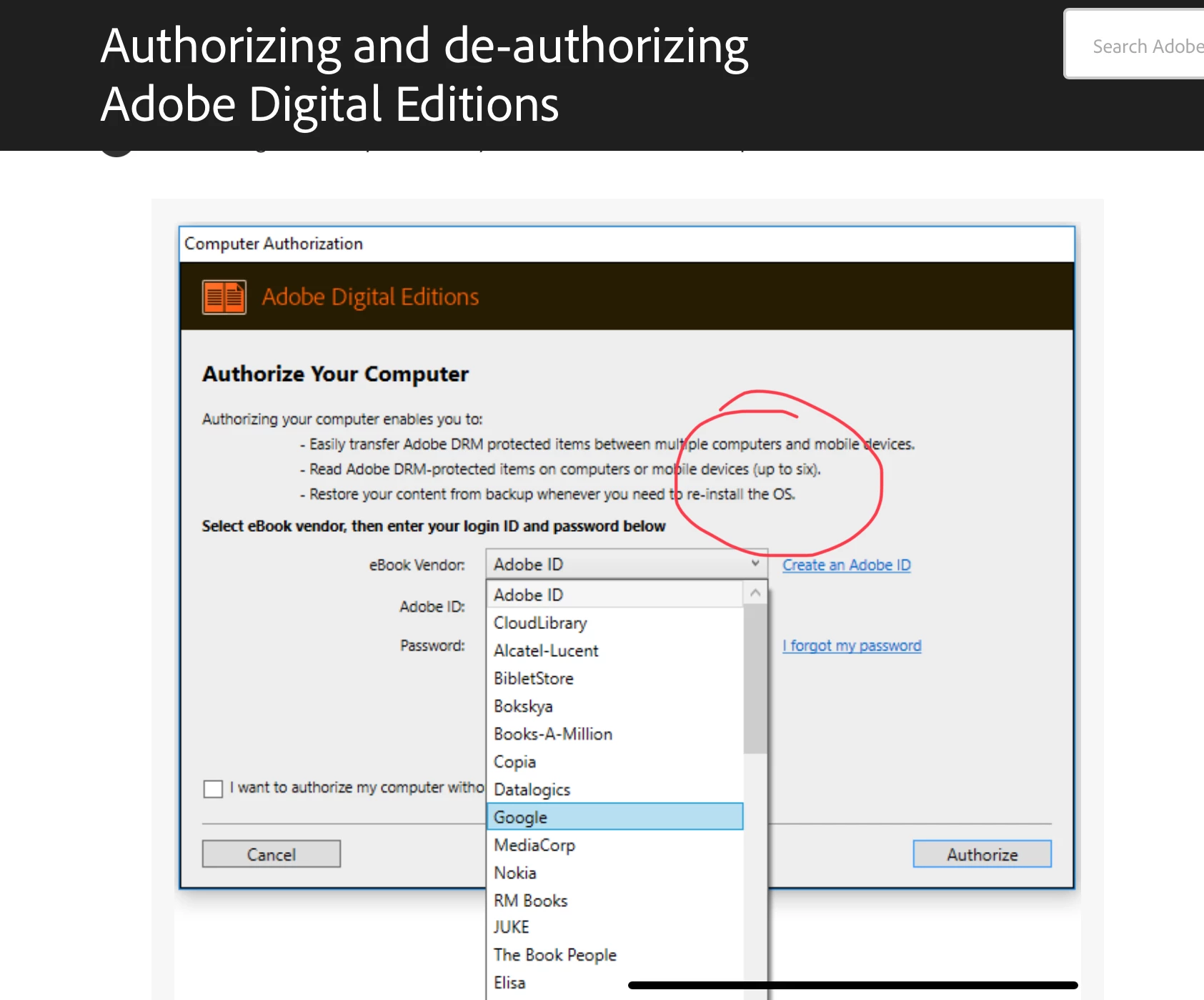Open the eBook Vendor dropdown arrow

(x=755, y=564)
